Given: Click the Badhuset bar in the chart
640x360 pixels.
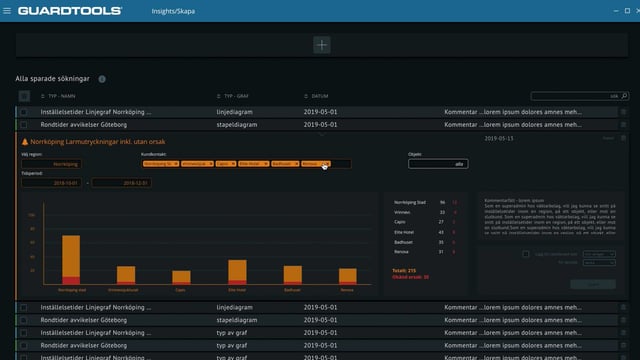Looking at the screenshot, I should click(x=293, y=275).
